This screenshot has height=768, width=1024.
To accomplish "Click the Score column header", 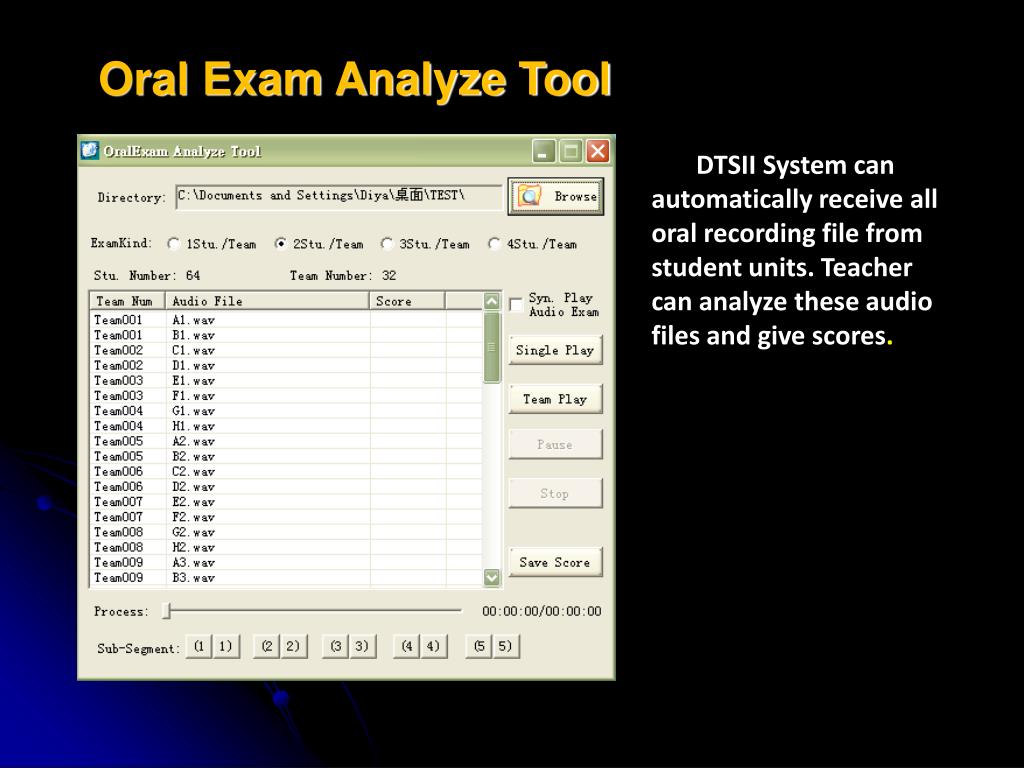I will [x=408, y=301].
